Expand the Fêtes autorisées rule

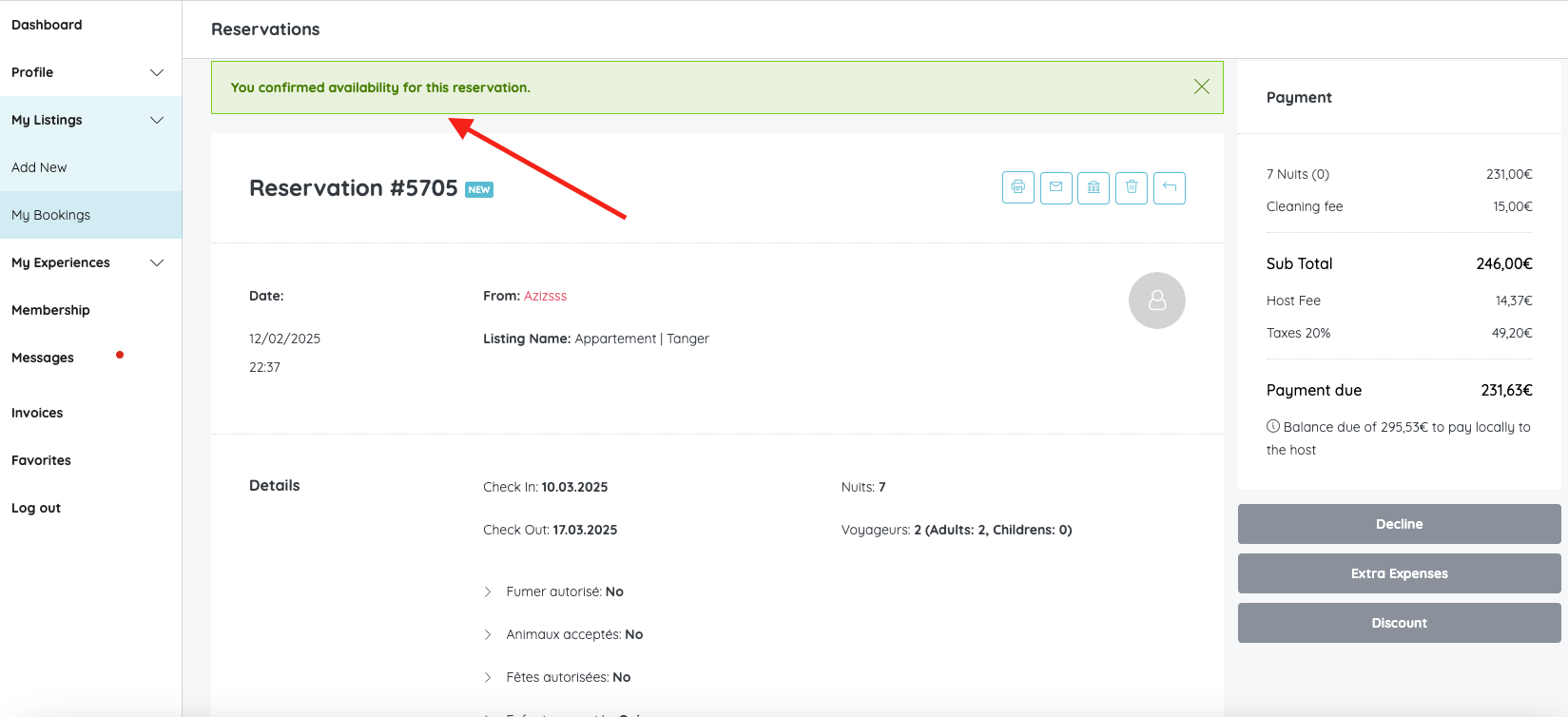[x=488, y=677]
